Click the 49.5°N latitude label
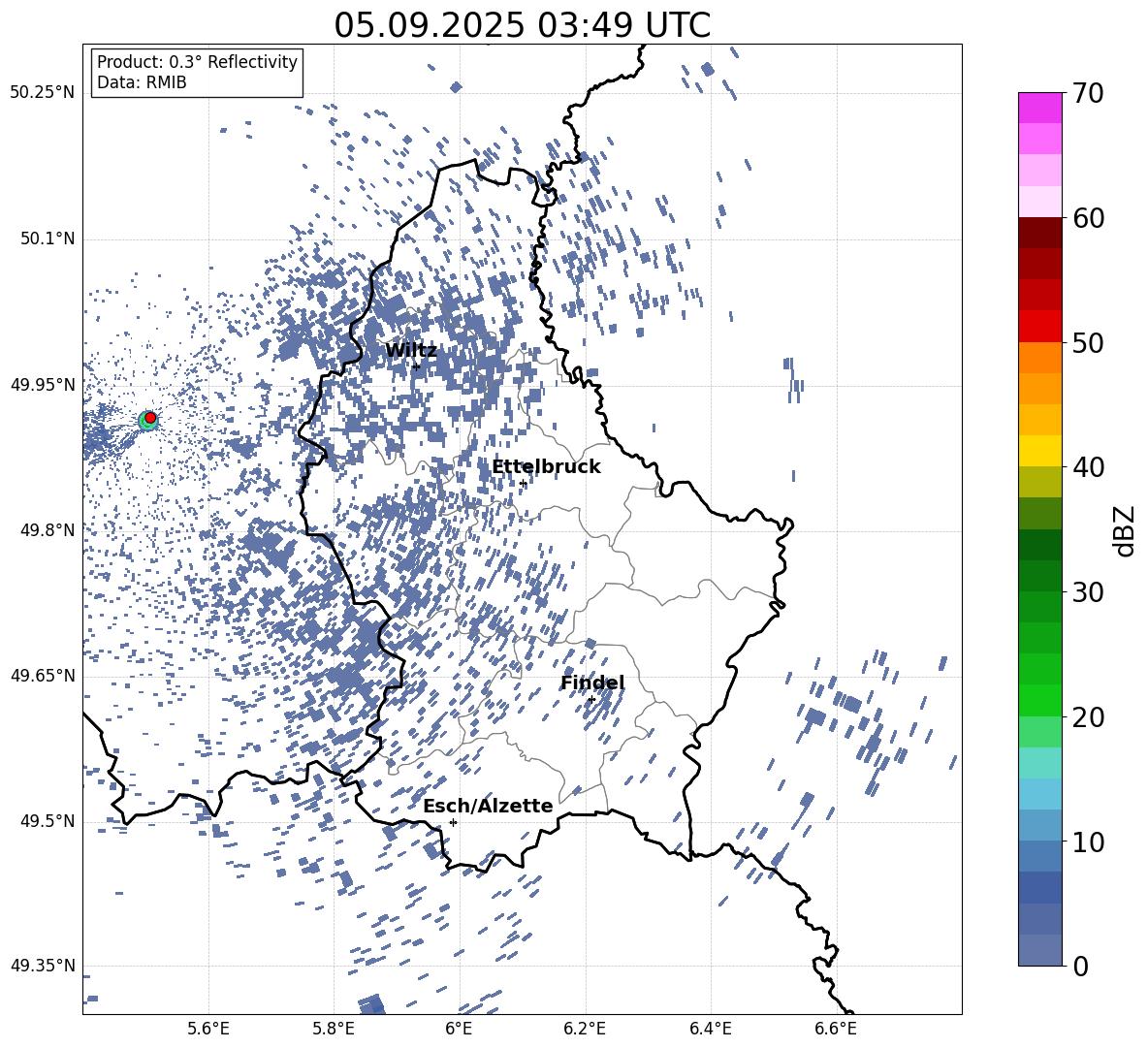Image resolution: width=1148 pixels, height=1048 pixels. pyautogui.click(x=48, y=821)
